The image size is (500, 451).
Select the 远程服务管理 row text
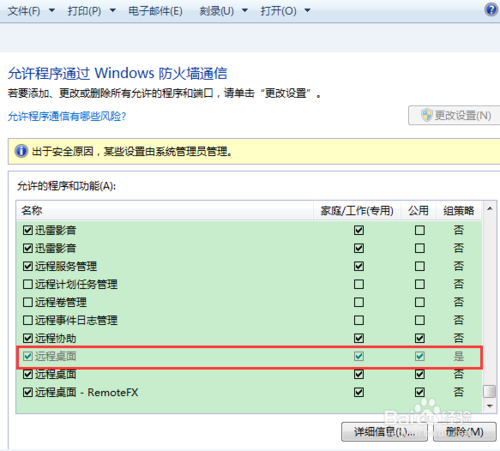(66, 266)
